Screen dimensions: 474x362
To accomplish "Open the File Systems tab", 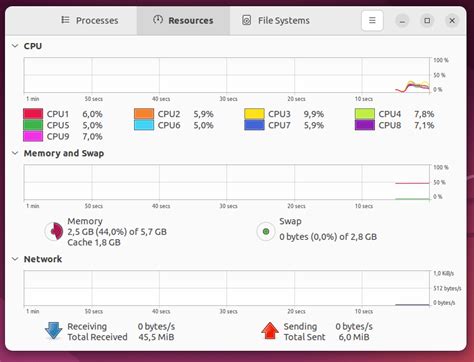I will (276, 21).
